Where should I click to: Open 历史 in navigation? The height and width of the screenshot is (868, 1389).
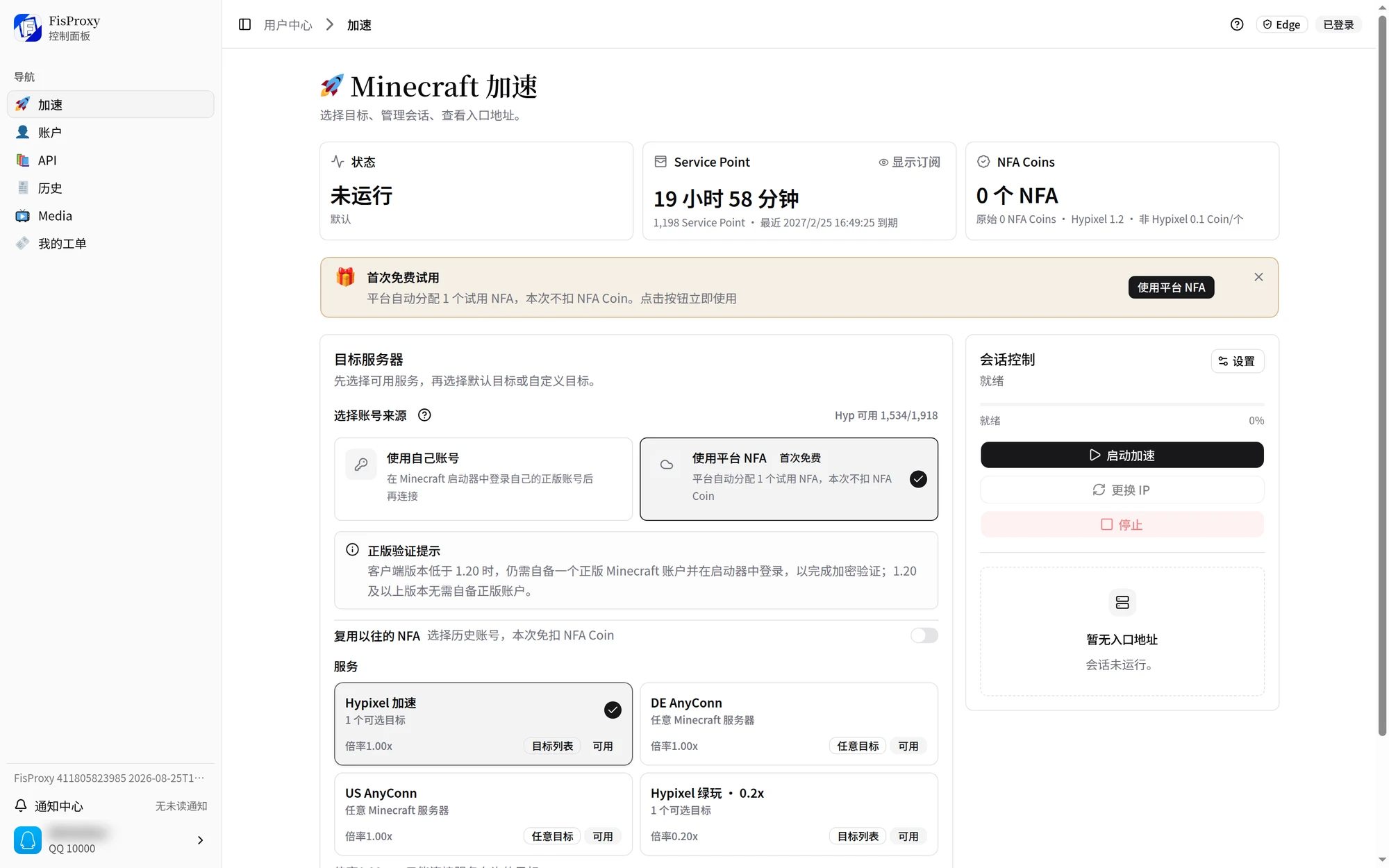[110, 187]
